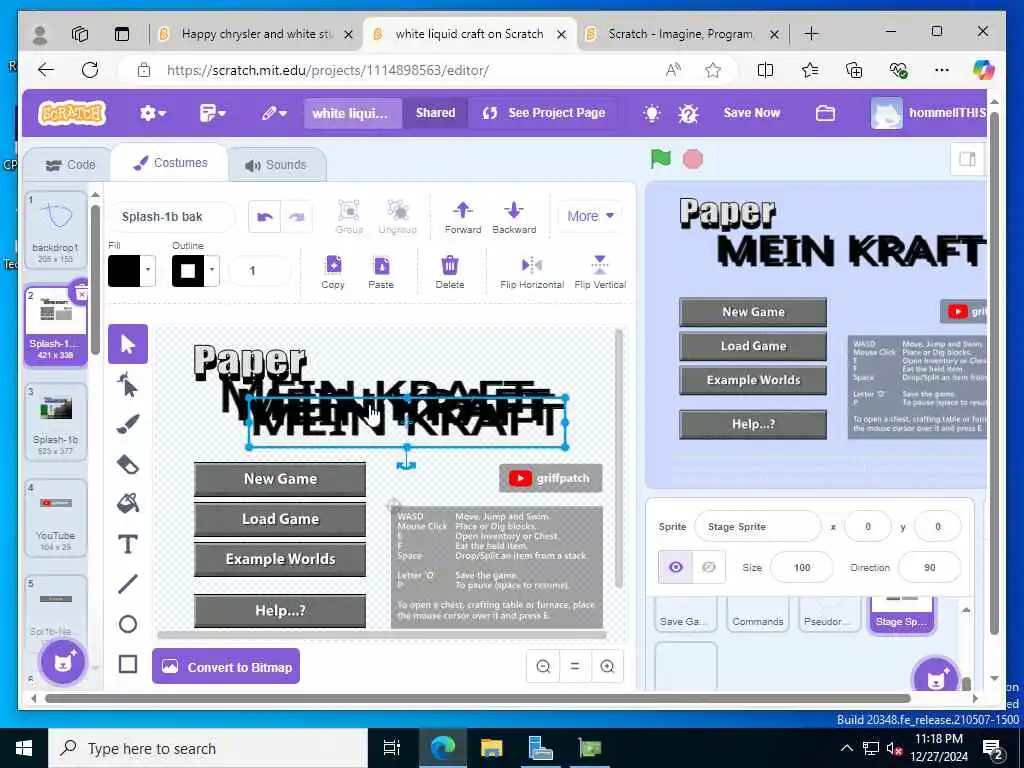Switch to the Code tab

(70, 165)
